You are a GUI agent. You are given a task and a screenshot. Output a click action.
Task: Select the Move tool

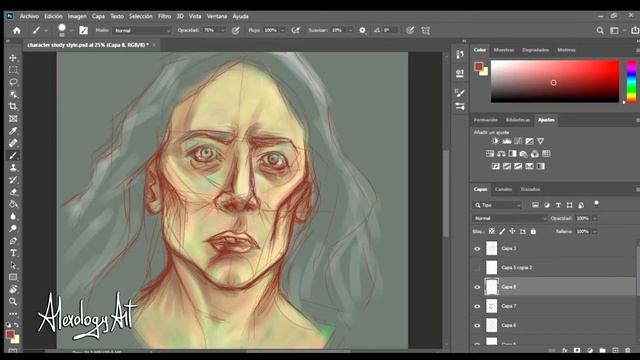pos(13,58)
